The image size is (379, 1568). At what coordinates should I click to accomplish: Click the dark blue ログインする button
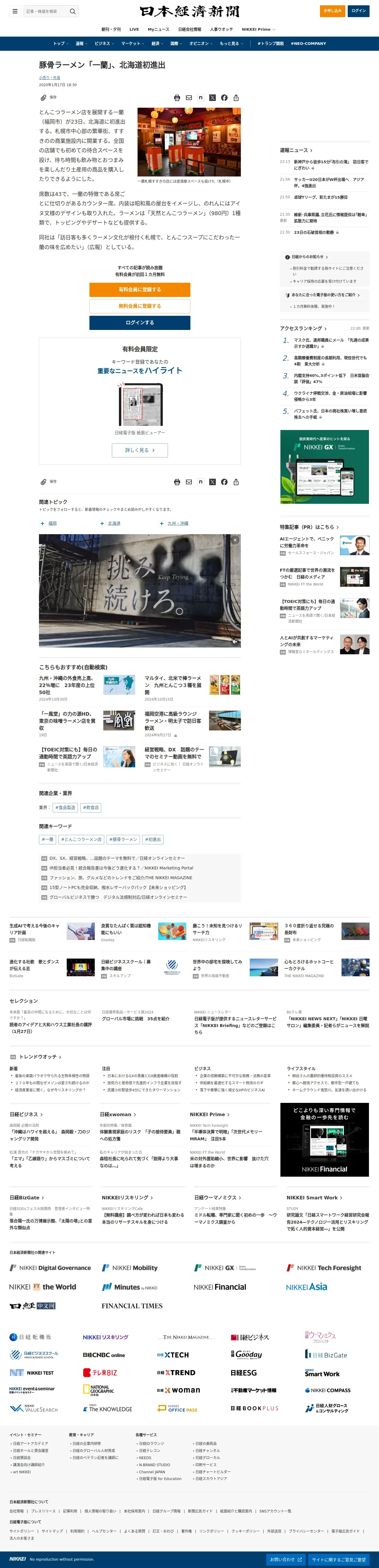(140, 323)
